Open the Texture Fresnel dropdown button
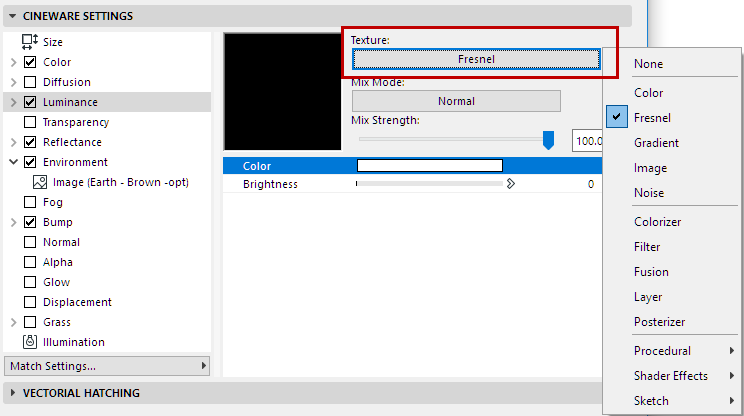 tap(476, 59)
